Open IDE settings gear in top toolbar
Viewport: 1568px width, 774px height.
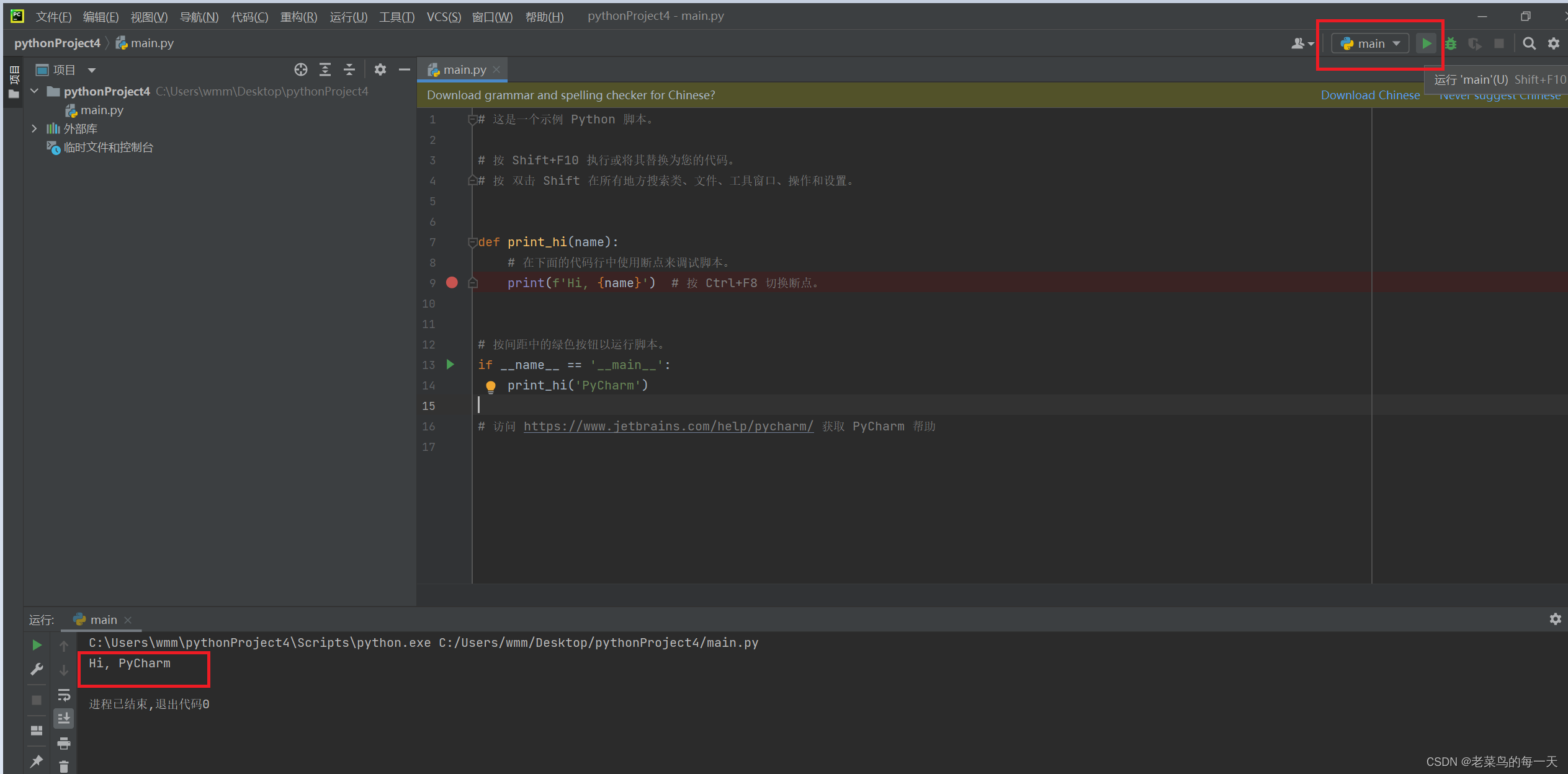(1554, 43)
